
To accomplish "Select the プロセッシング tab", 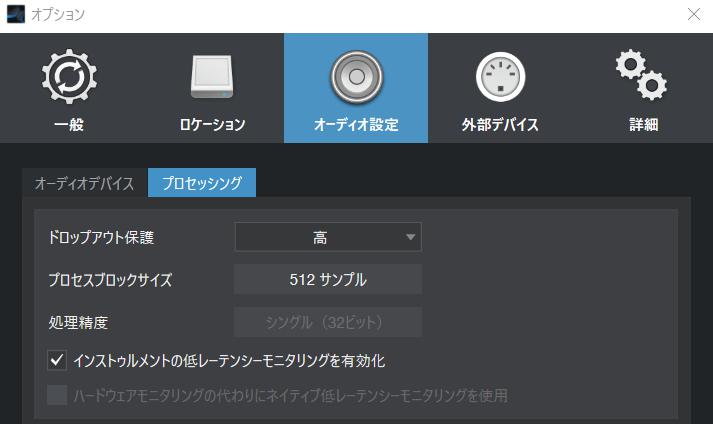I will pyautogui.click(x=202, y=183).
